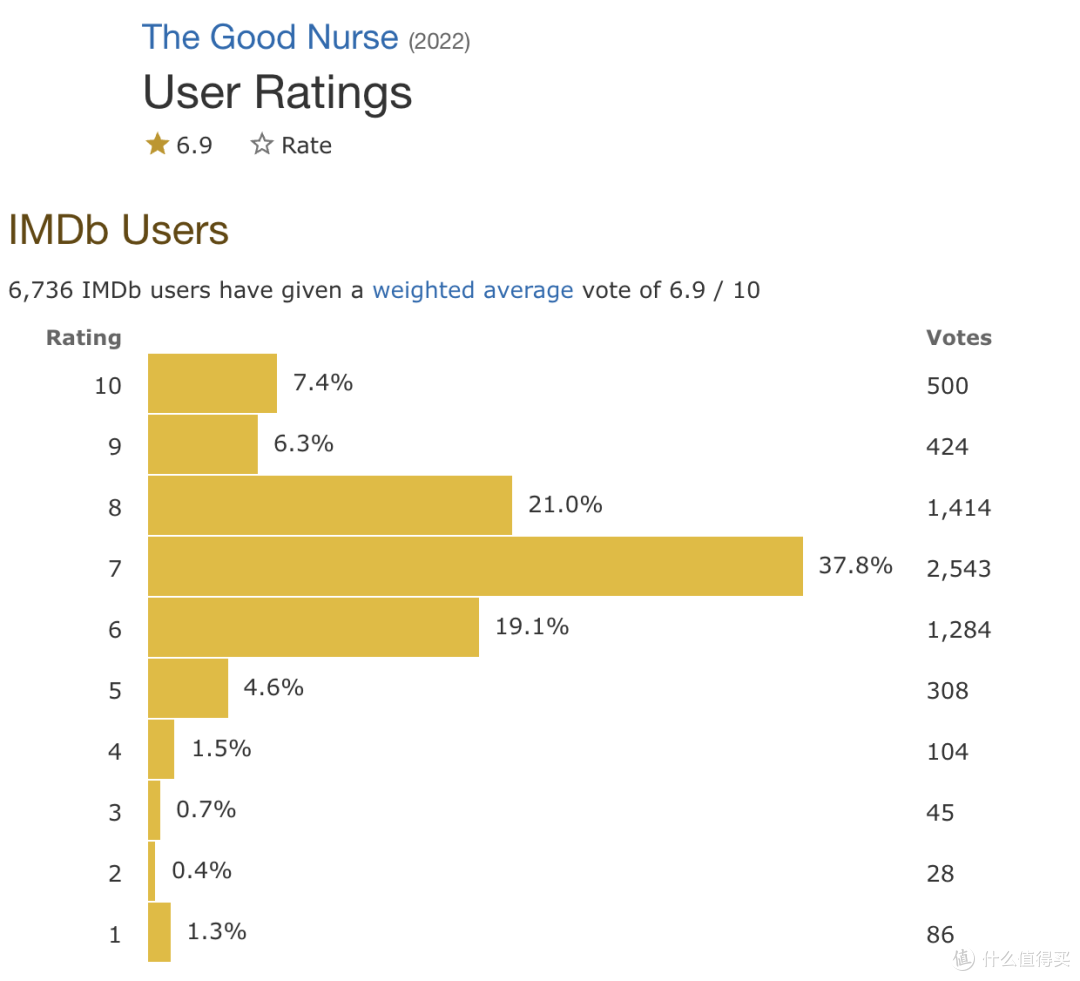Image resolution: width=1080 pixels, height=981 pixels.
Task: Click the 2,543 votes count
Action: click(x=958, y=569)
